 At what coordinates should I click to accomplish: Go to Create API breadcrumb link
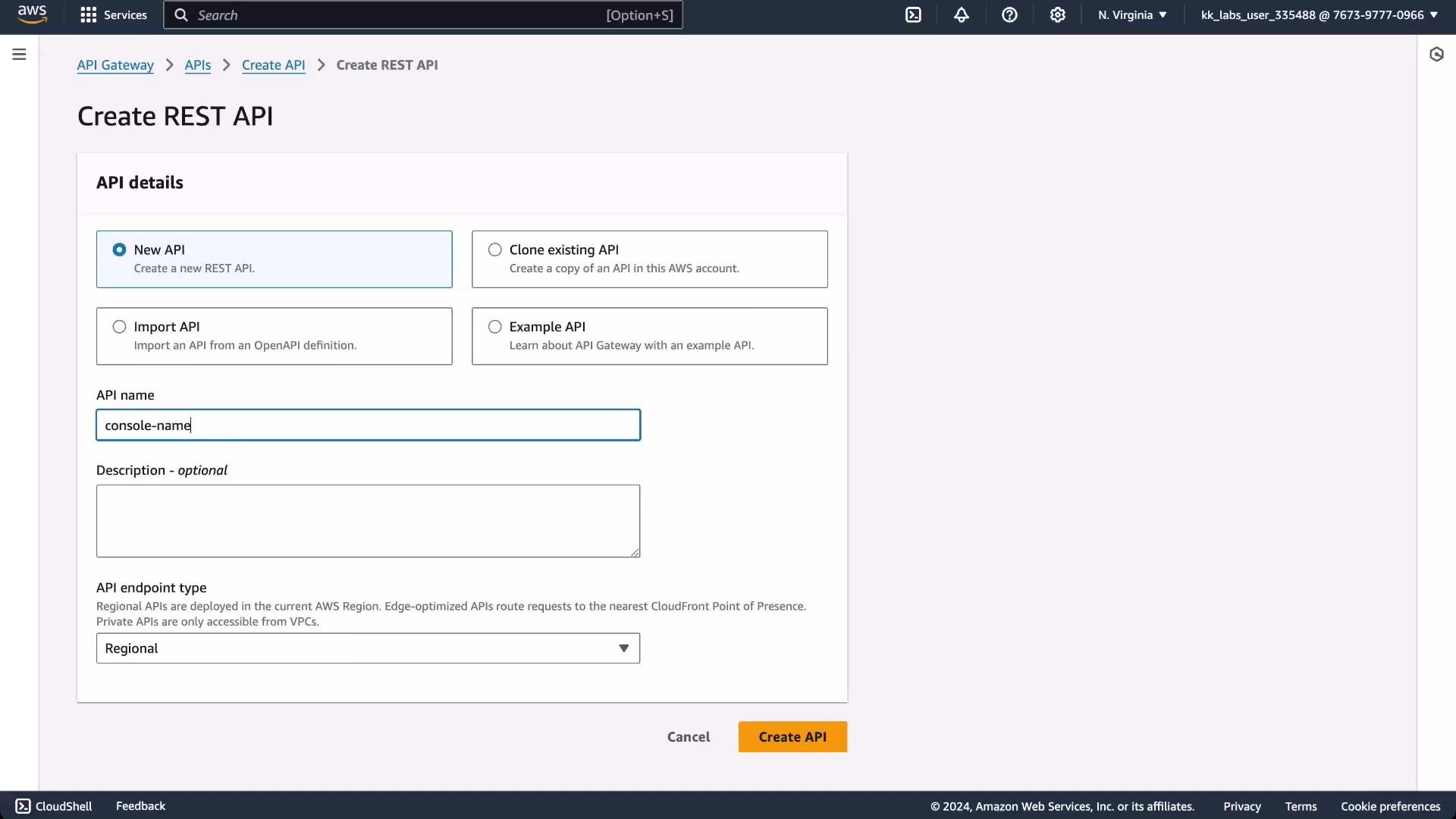pos(273,65)
